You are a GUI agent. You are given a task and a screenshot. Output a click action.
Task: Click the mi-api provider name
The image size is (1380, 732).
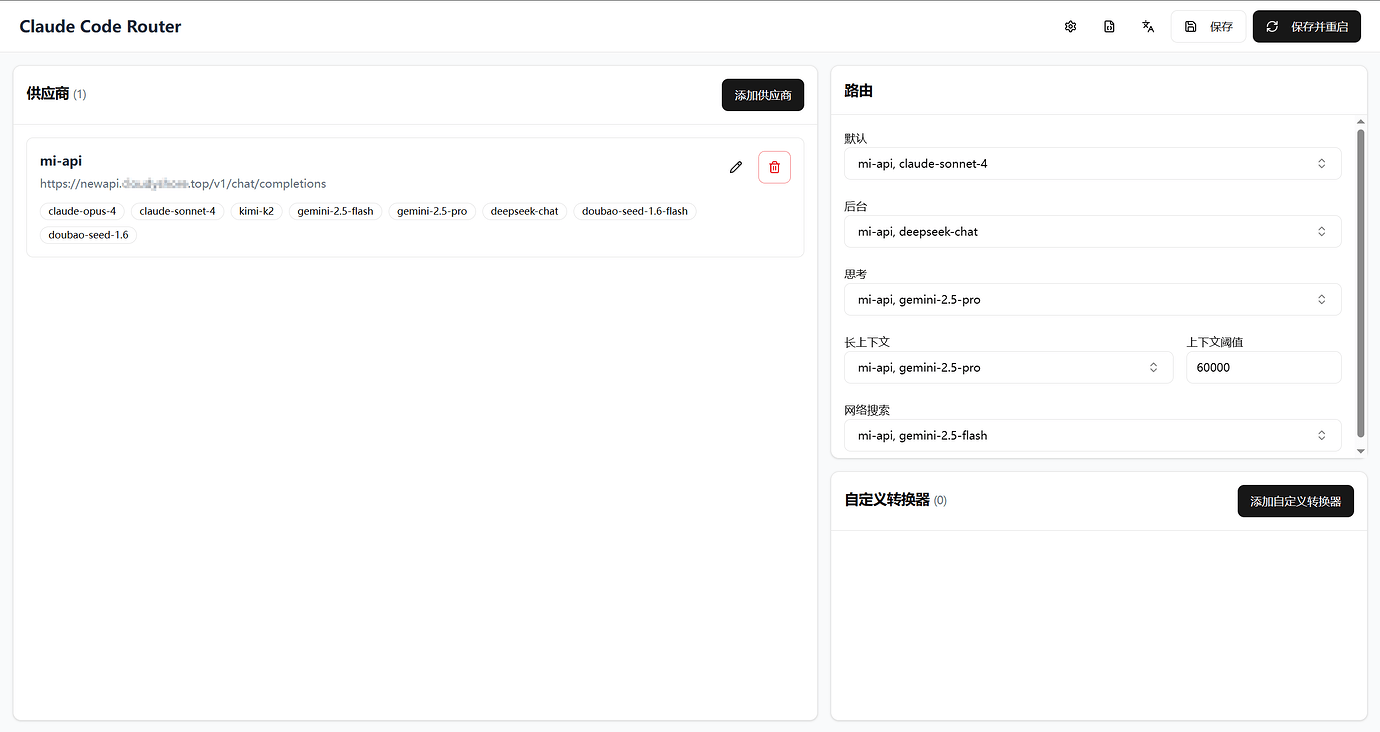coord(61,161)
